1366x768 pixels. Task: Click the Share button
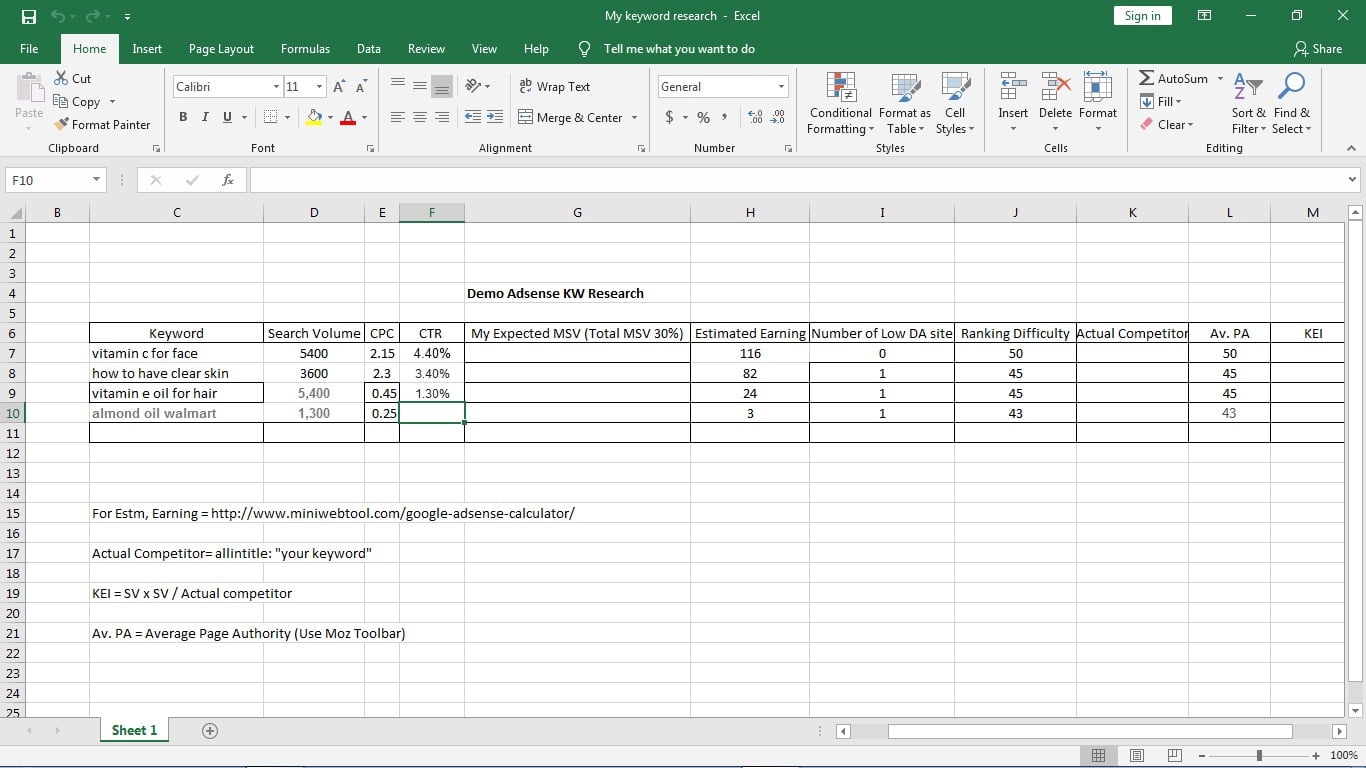tap(1317, 49)
